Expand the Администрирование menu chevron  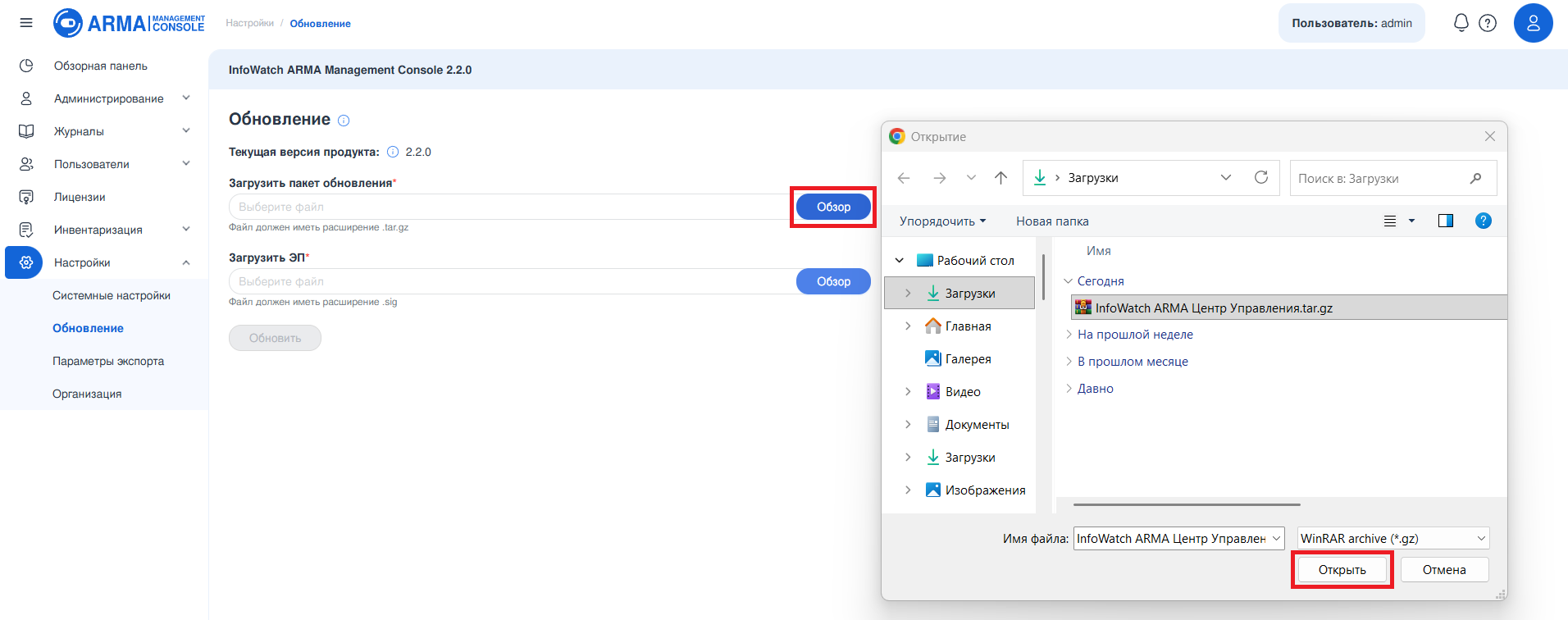[186, 98]
